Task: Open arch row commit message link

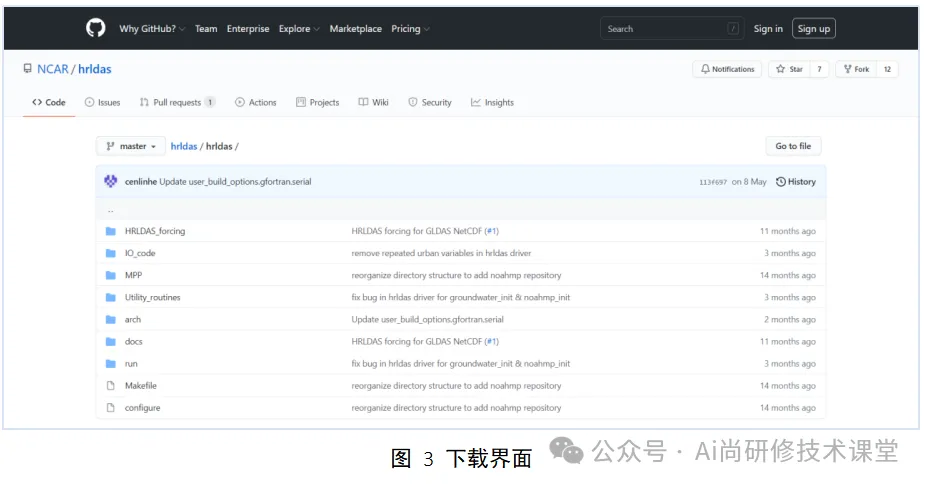Action: point(427,319)
